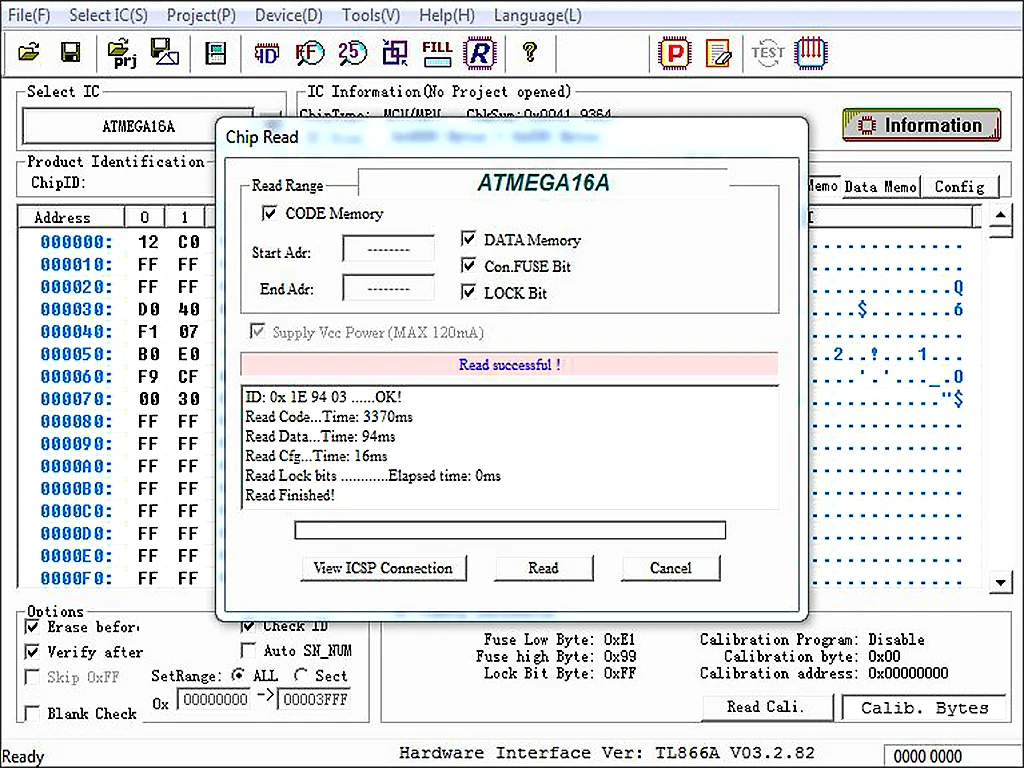The image size is (1024, 768).
Task: Click the View ICSP Connection button
Action: click(383, 568)
